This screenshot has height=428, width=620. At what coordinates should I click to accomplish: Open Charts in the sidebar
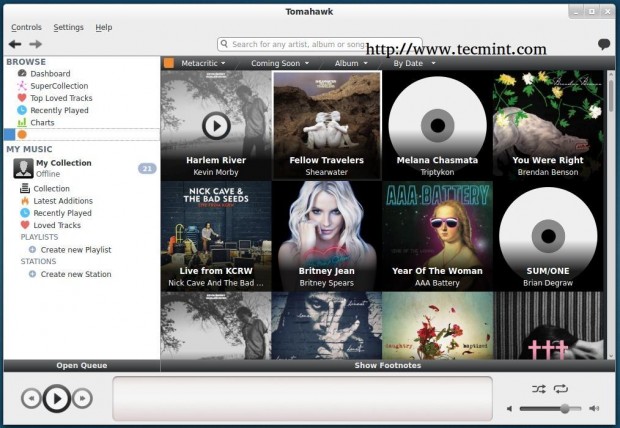(x=42, y=122)
